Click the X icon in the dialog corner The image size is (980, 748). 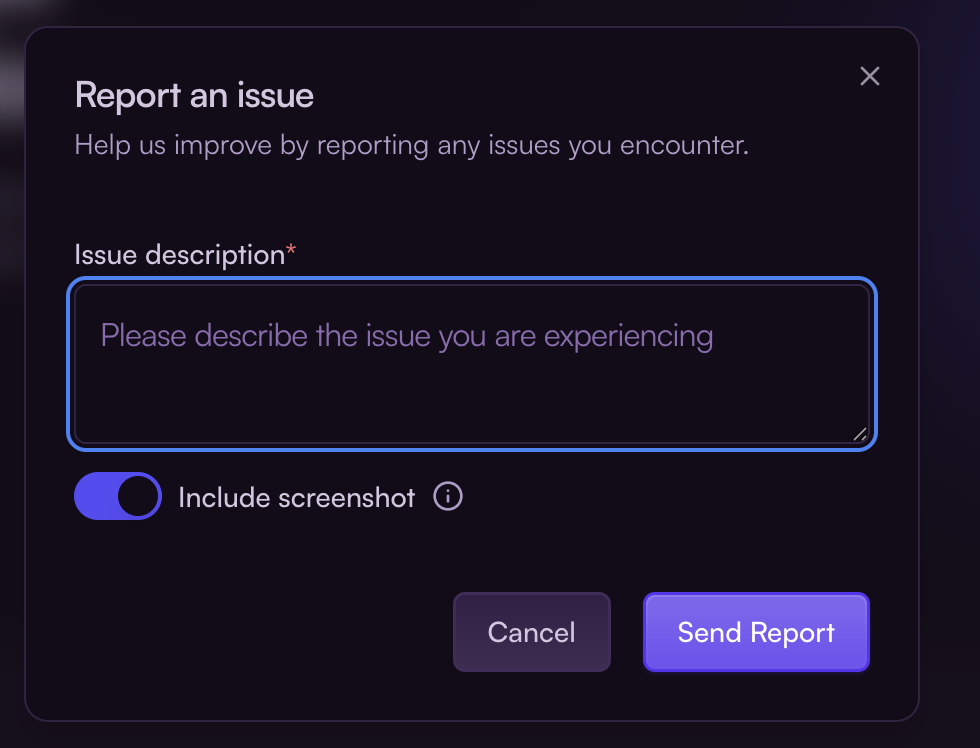click(870, 76)
